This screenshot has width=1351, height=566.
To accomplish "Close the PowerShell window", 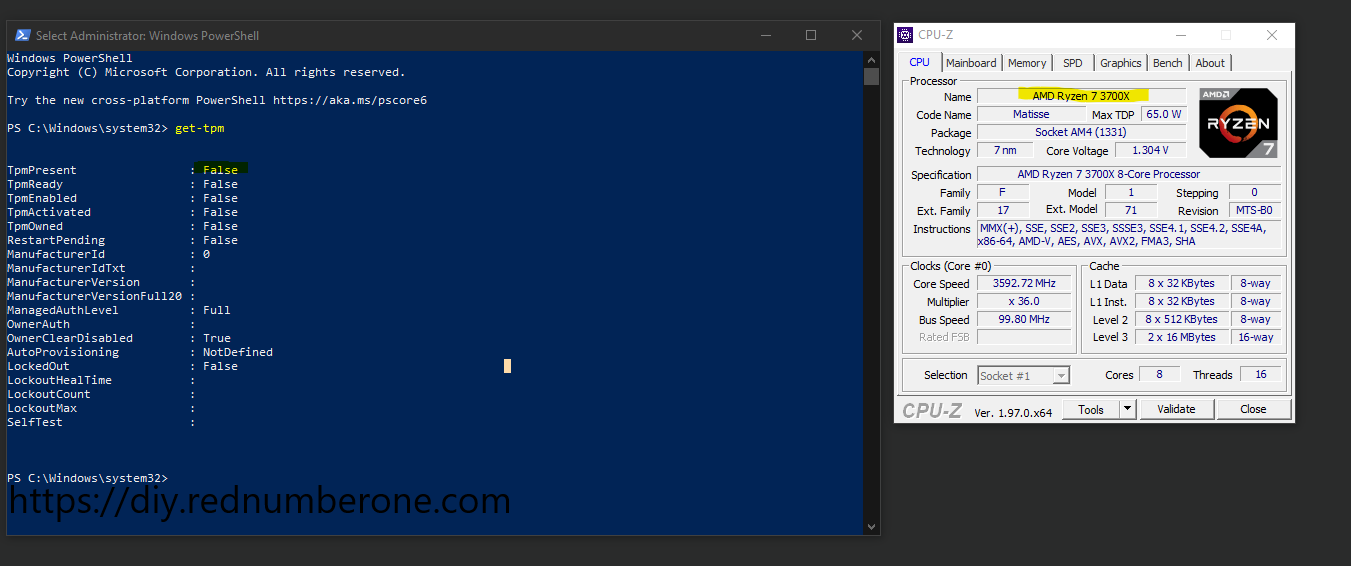I will (857, 35).
